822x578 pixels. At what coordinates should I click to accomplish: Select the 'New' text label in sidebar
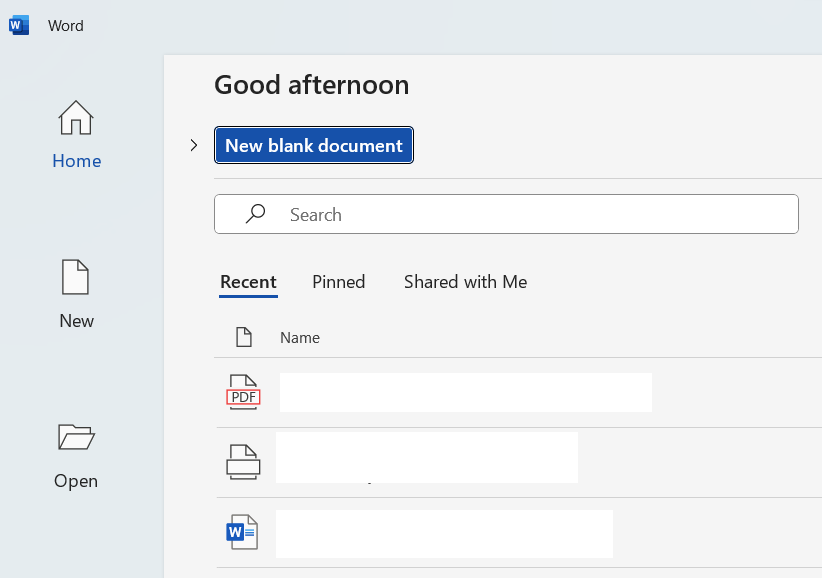tap(76, 321)
